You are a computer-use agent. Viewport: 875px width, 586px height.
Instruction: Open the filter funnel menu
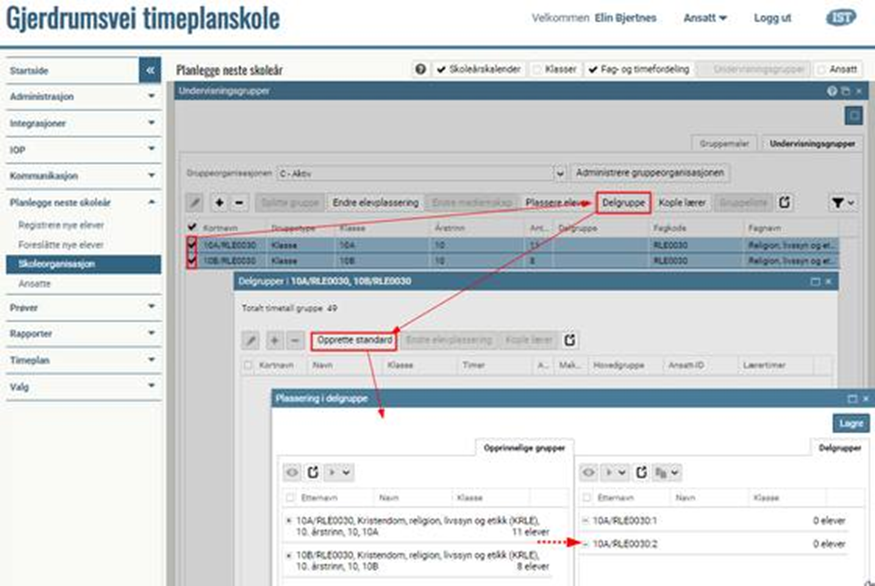[843, 203]
